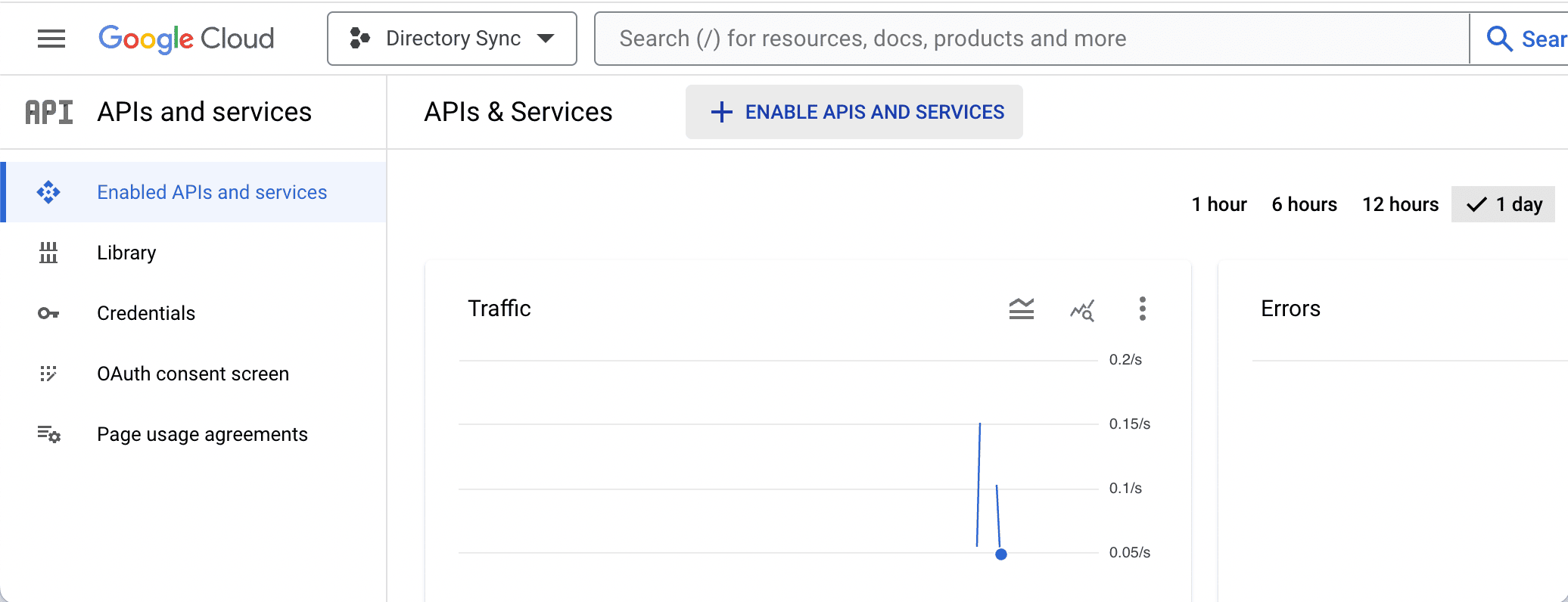Viewport: 1568px width, 602px height.
Task: Click ENABLE APIS AND SERVICES button
Action: (854, 111)
